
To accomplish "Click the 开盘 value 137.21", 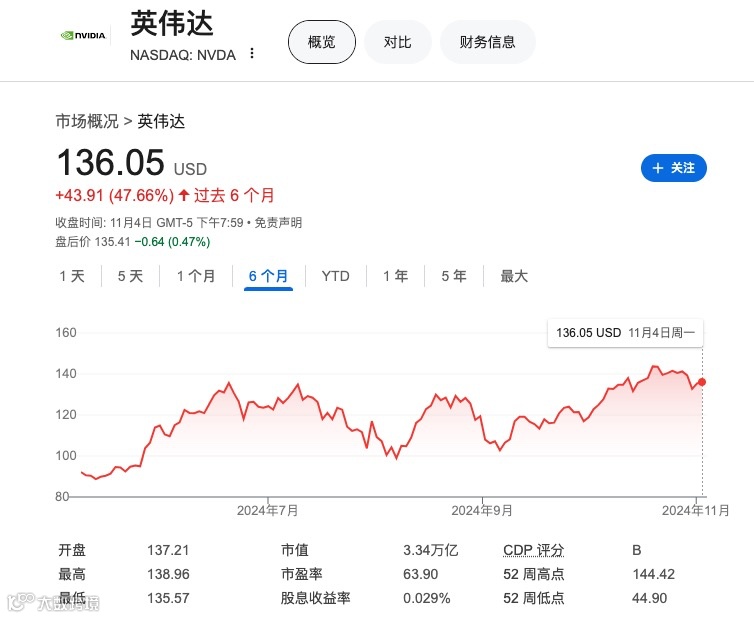I will tap(168, 550).
